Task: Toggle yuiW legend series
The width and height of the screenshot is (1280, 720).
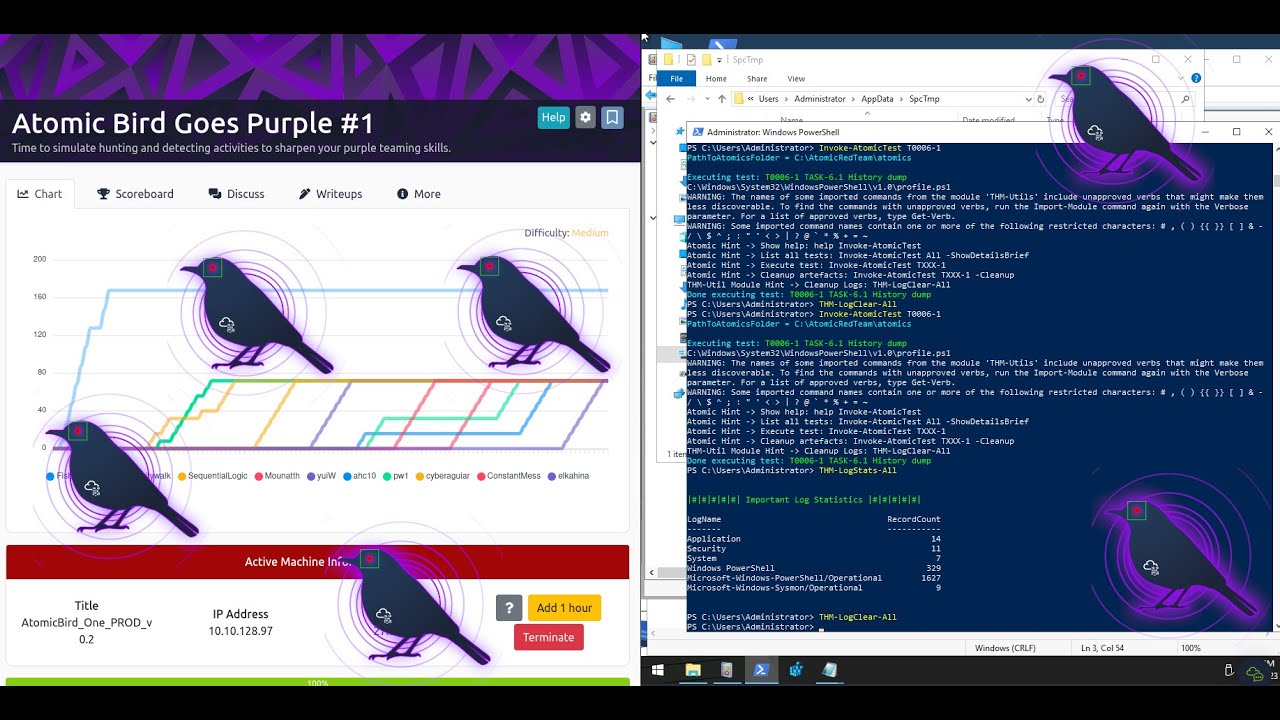Action: [321, 476]
